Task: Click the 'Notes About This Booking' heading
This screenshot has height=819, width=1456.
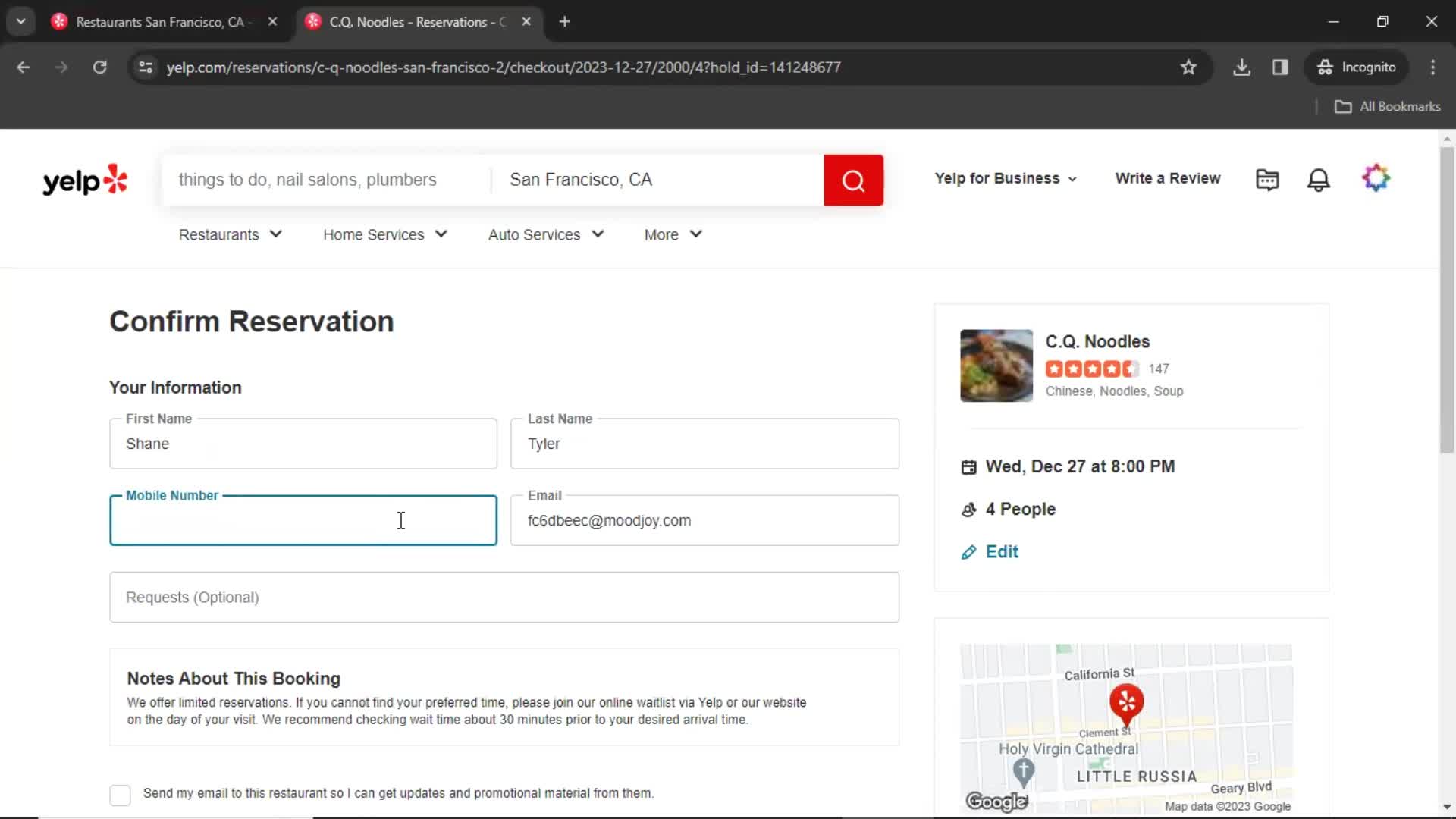Action: pyautogui.click(x=234, y=679)
